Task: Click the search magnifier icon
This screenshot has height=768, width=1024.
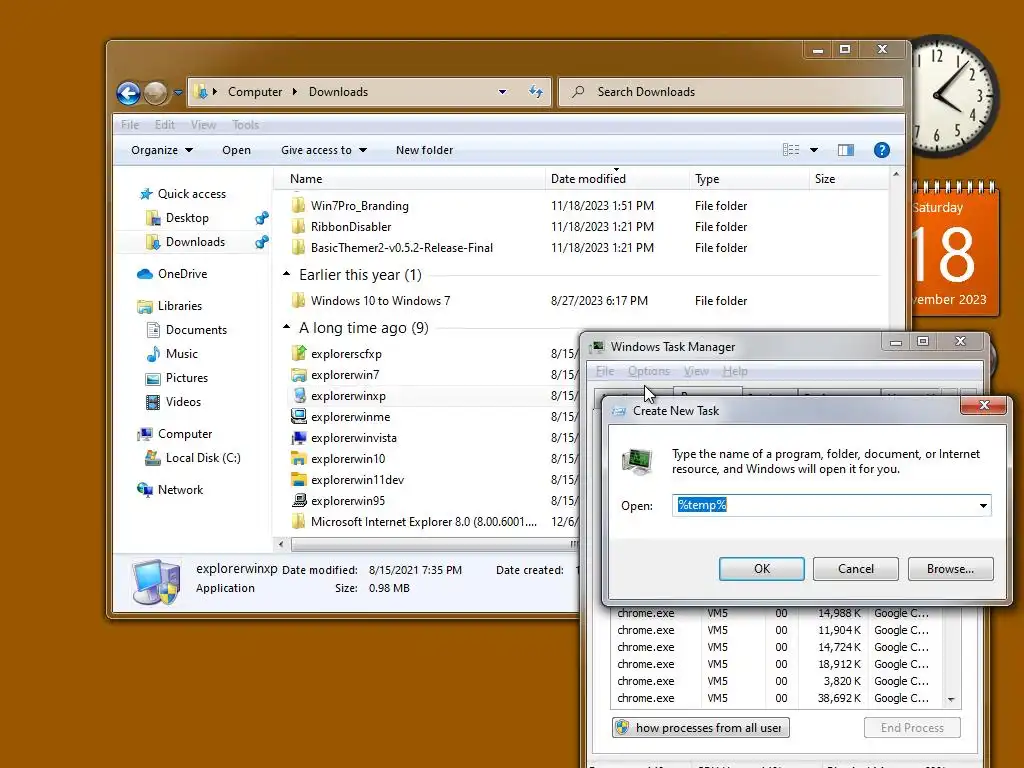Action: (578, 91)
